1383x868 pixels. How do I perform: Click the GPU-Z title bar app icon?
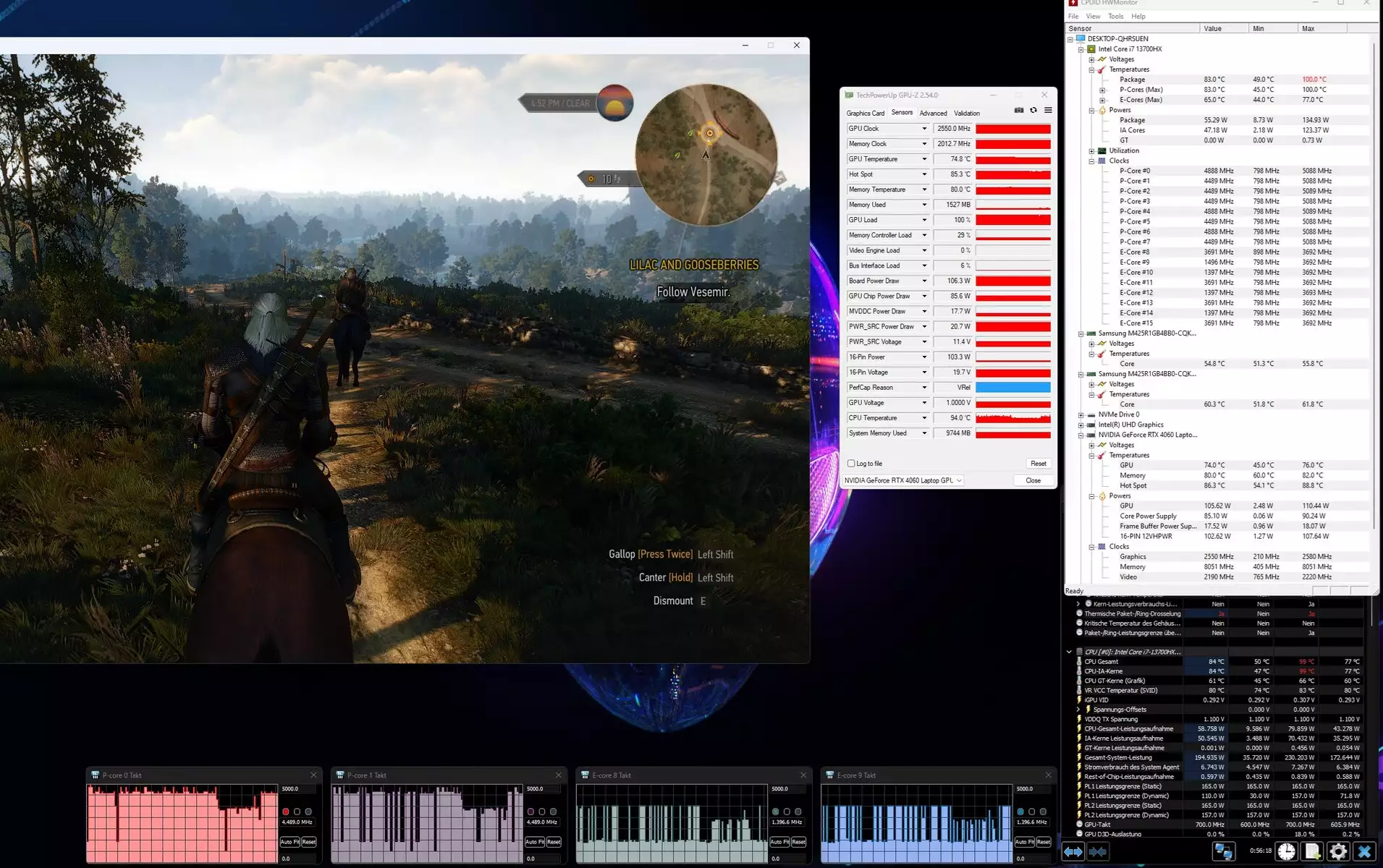pyautogui.click(x=849, y=95)
